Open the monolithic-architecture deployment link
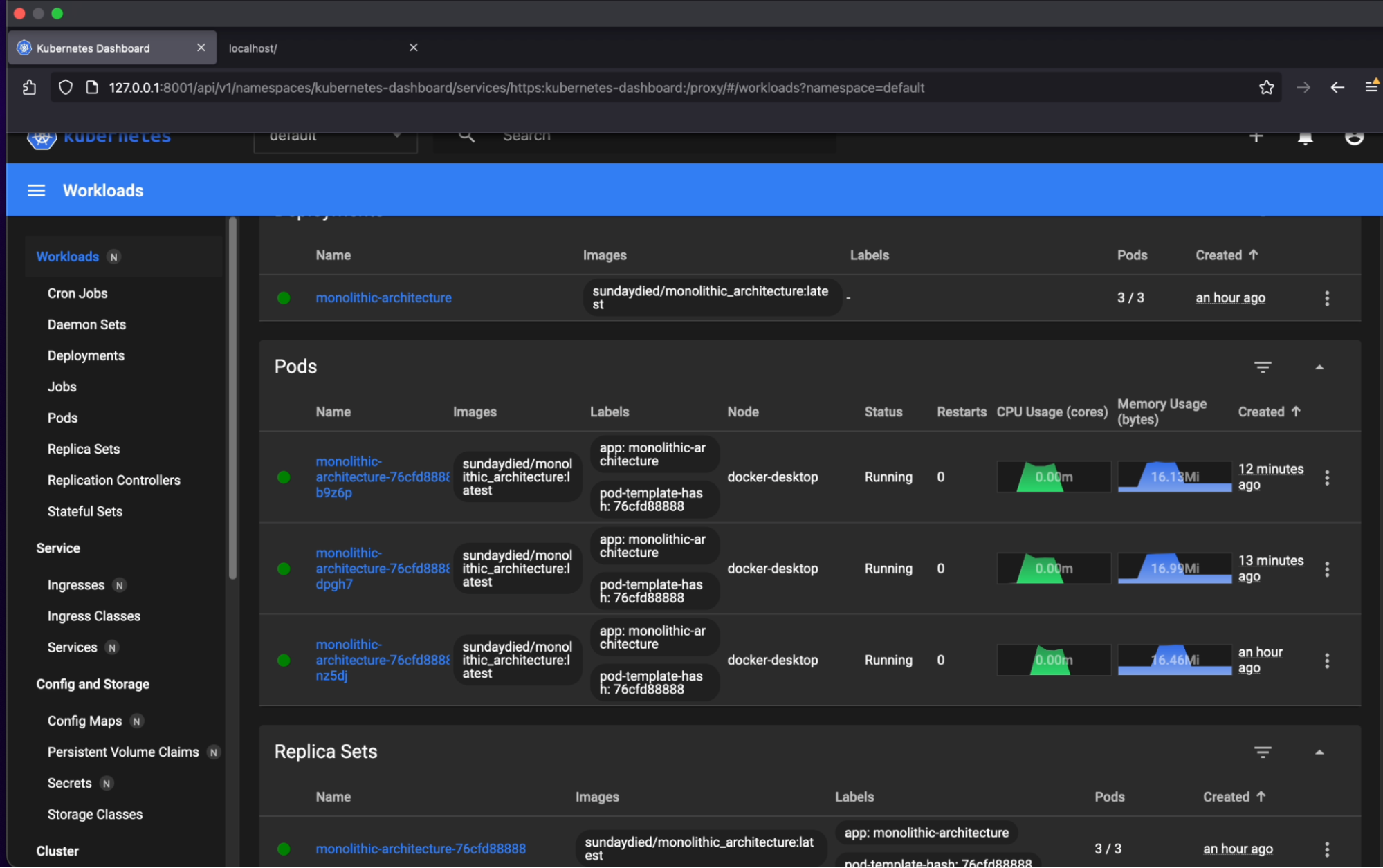Screen dimensions: 1383x868 [383, 297]
